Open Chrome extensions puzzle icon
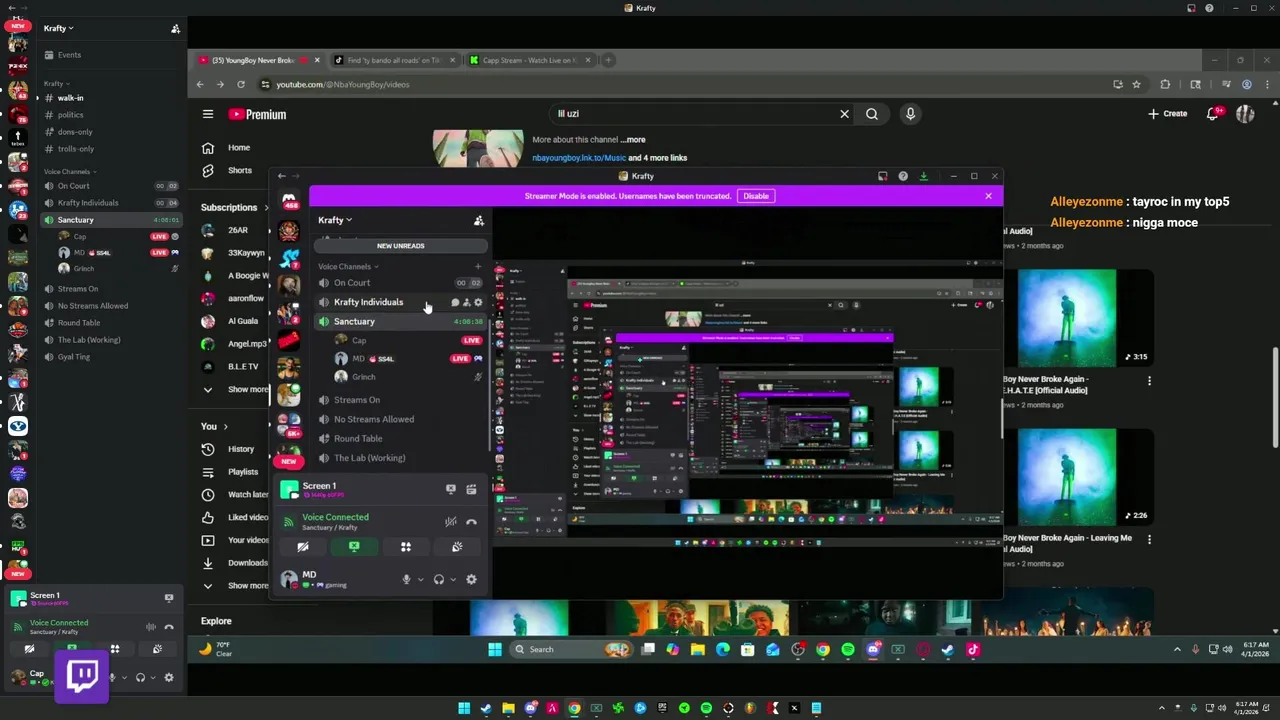 coord(1165,84)
